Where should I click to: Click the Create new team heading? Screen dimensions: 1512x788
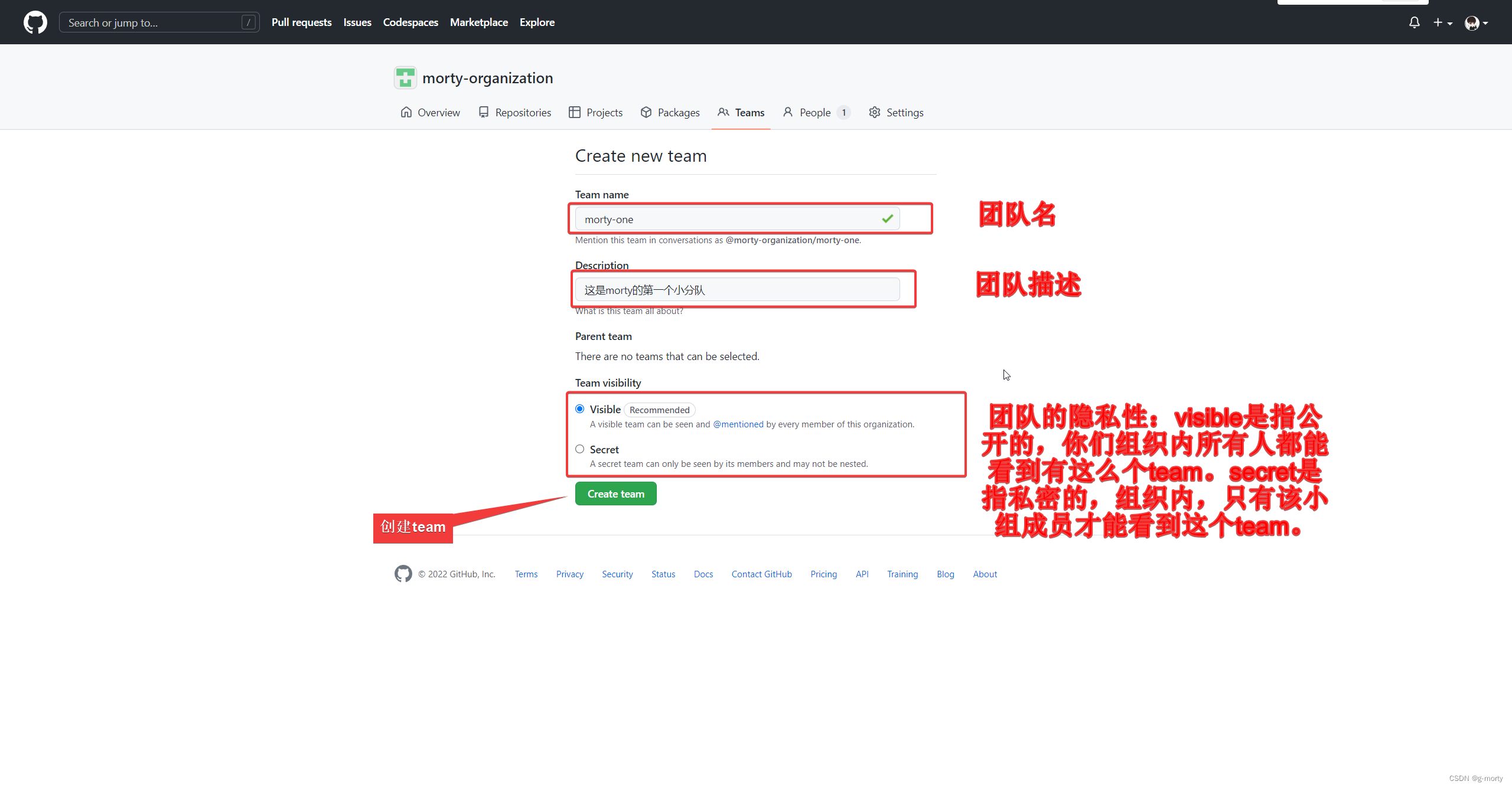click(x=641, y=156)
